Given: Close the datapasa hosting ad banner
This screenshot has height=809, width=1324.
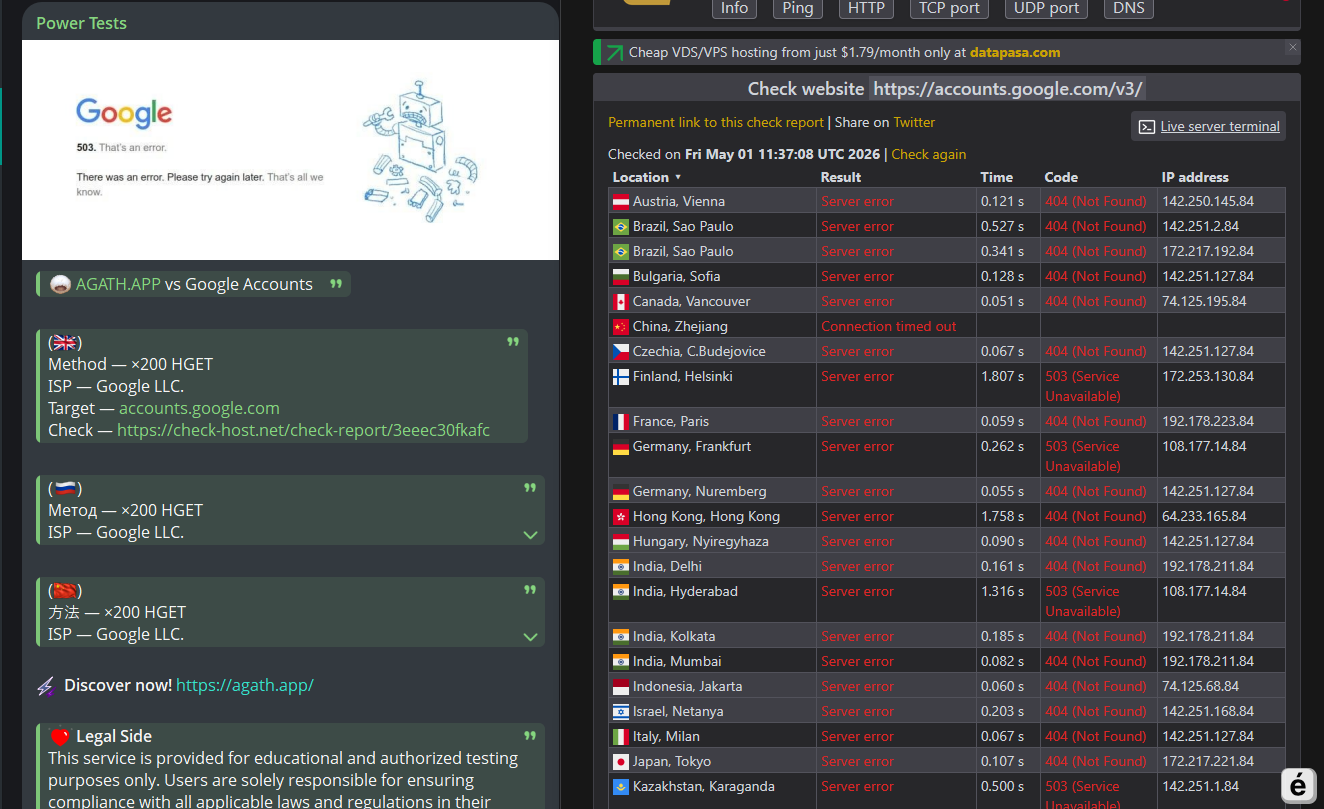Looking at the screenshot, I should pyautogui.click(x=1292, y=47).
